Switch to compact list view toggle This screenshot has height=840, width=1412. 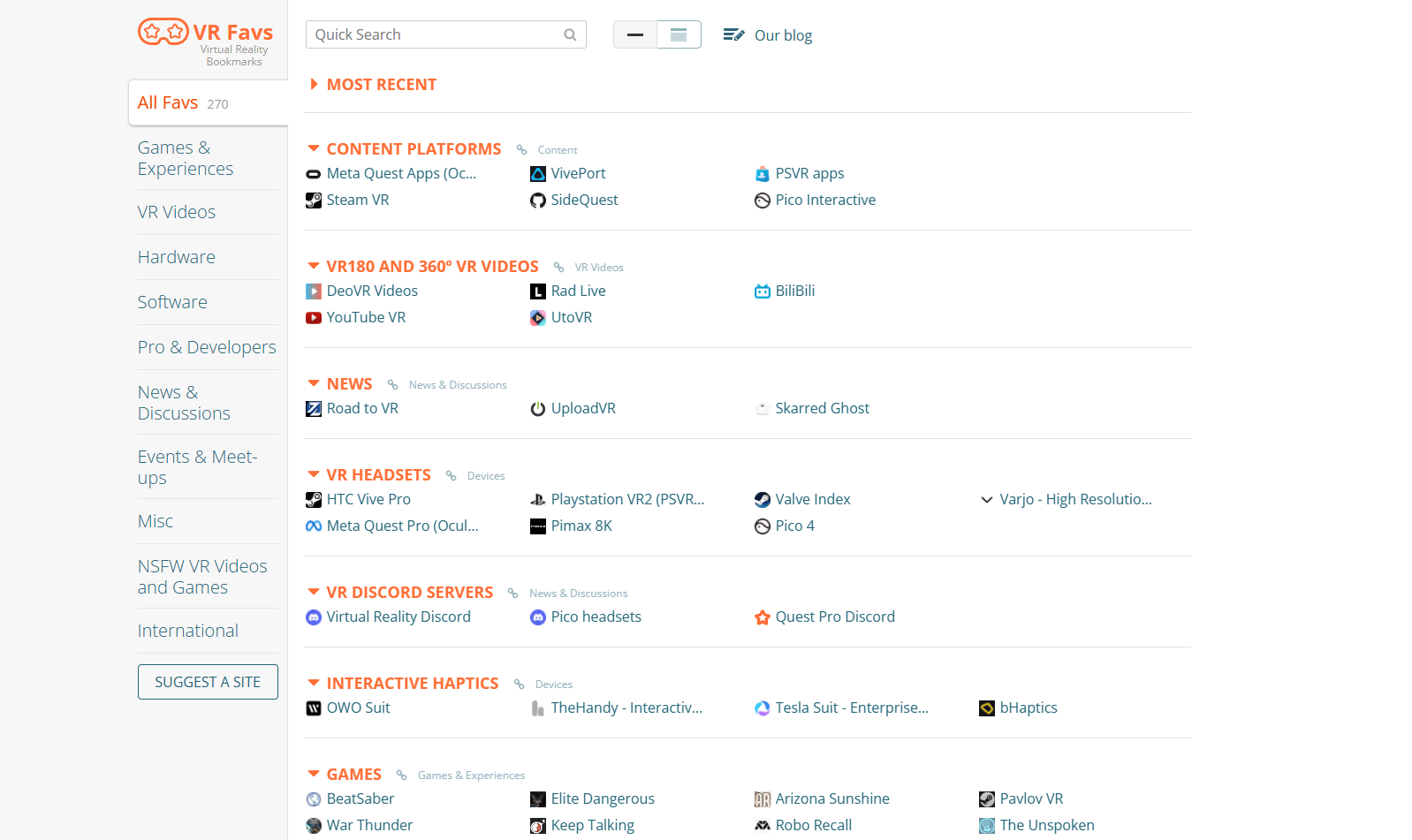pos(635,35)
